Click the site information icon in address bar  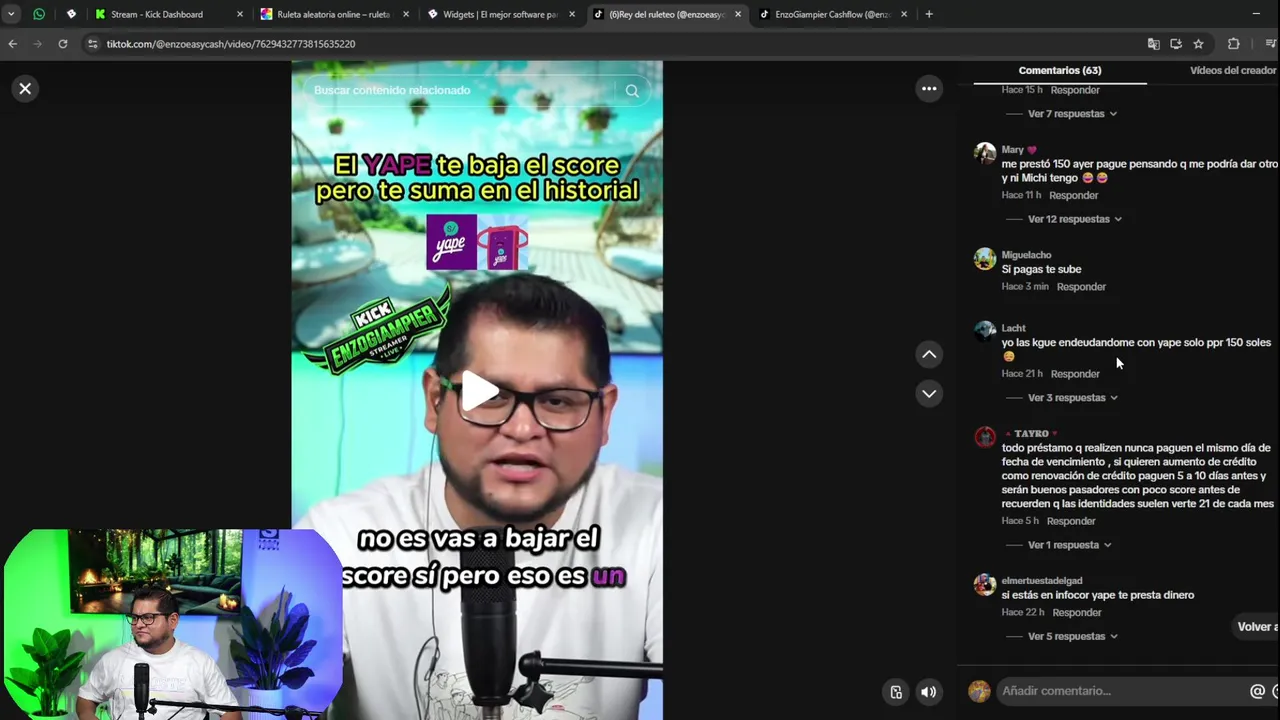[x=92, y=44]
